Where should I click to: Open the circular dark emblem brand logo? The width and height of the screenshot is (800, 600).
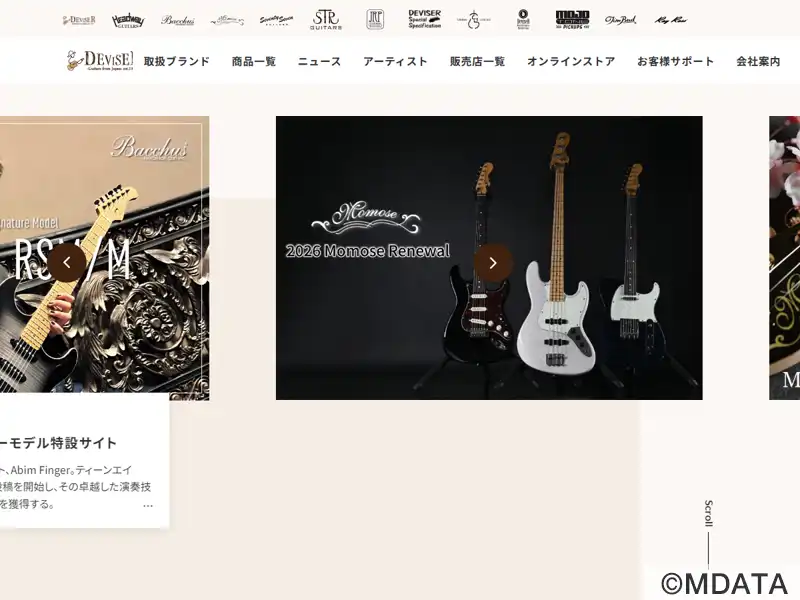tap(523, 20)
